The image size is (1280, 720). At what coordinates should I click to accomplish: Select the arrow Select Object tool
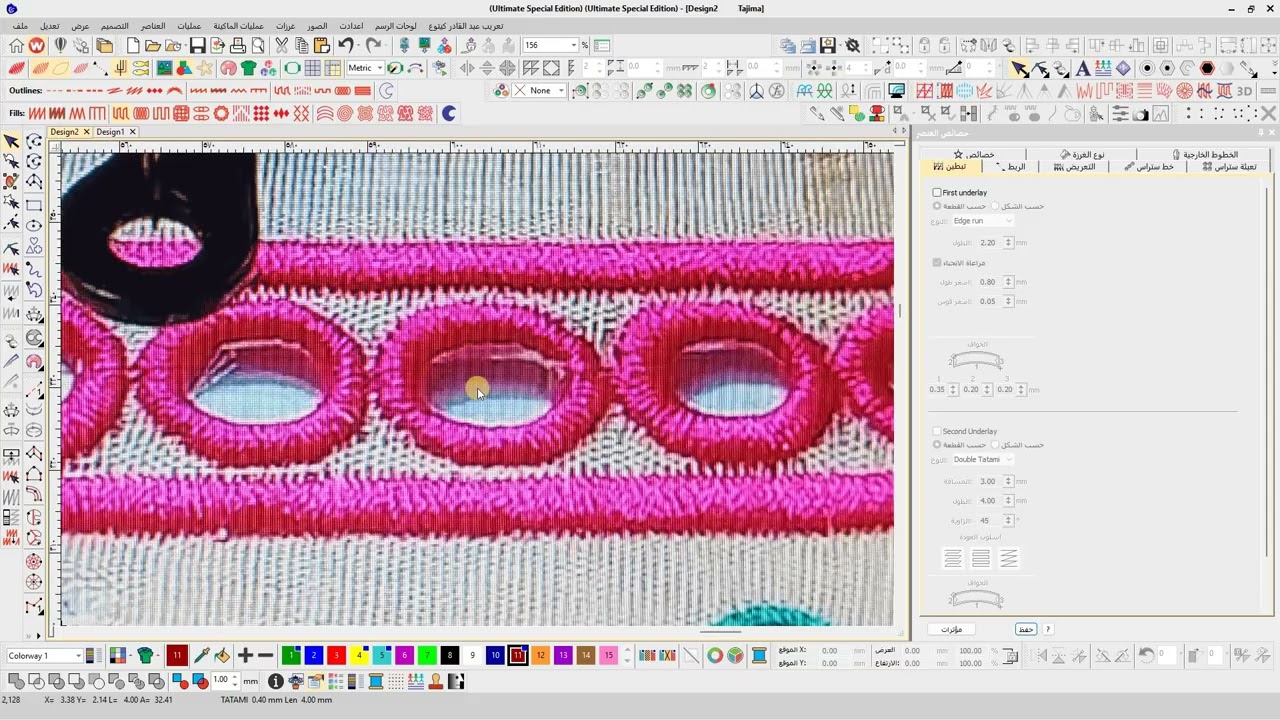click(x=12, y=141)
